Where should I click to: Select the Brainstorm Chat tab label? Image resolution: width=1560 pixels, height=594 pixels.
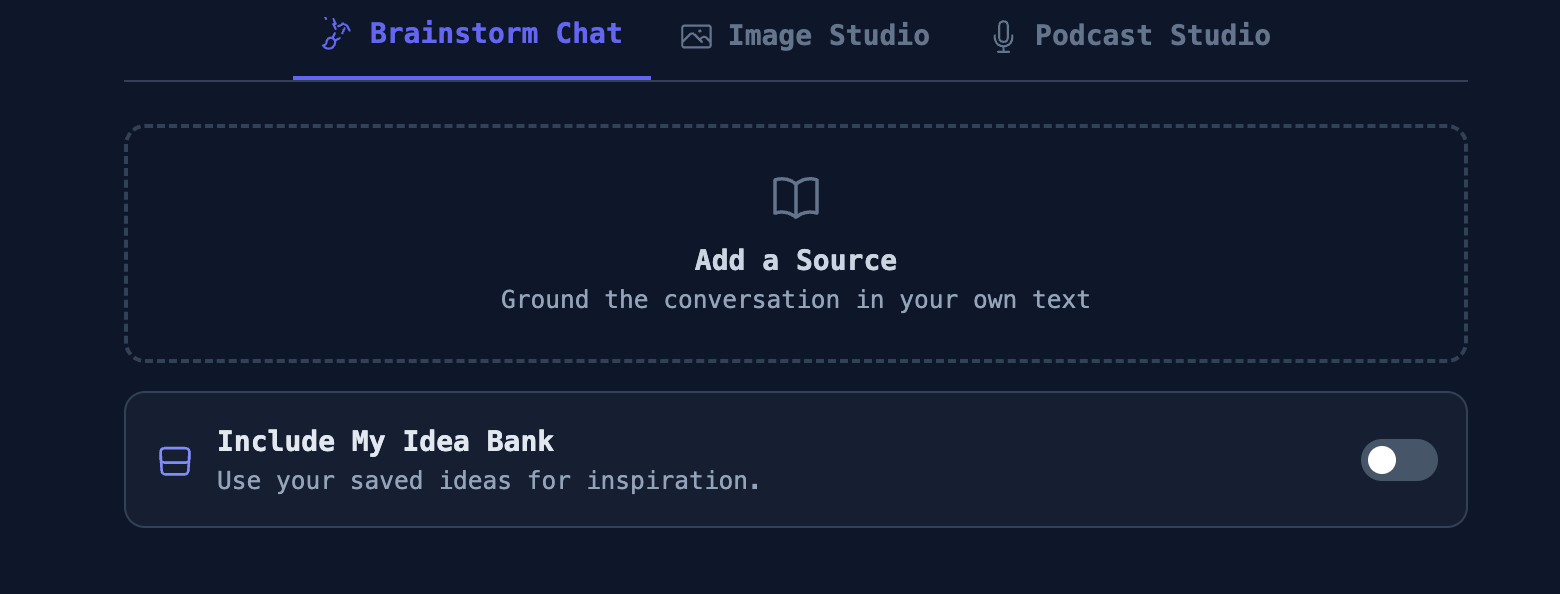496,34
